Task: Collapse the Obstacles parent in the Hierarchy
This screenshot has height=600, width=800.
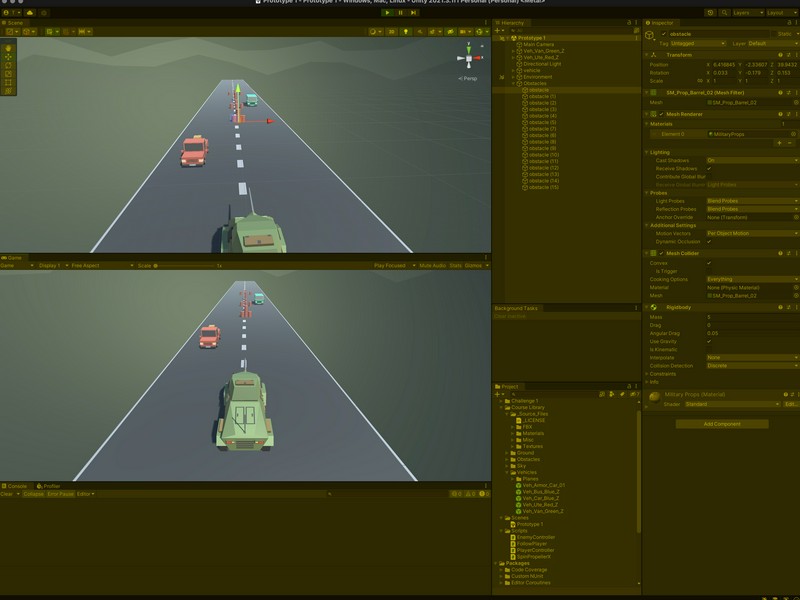Action: 513,83
